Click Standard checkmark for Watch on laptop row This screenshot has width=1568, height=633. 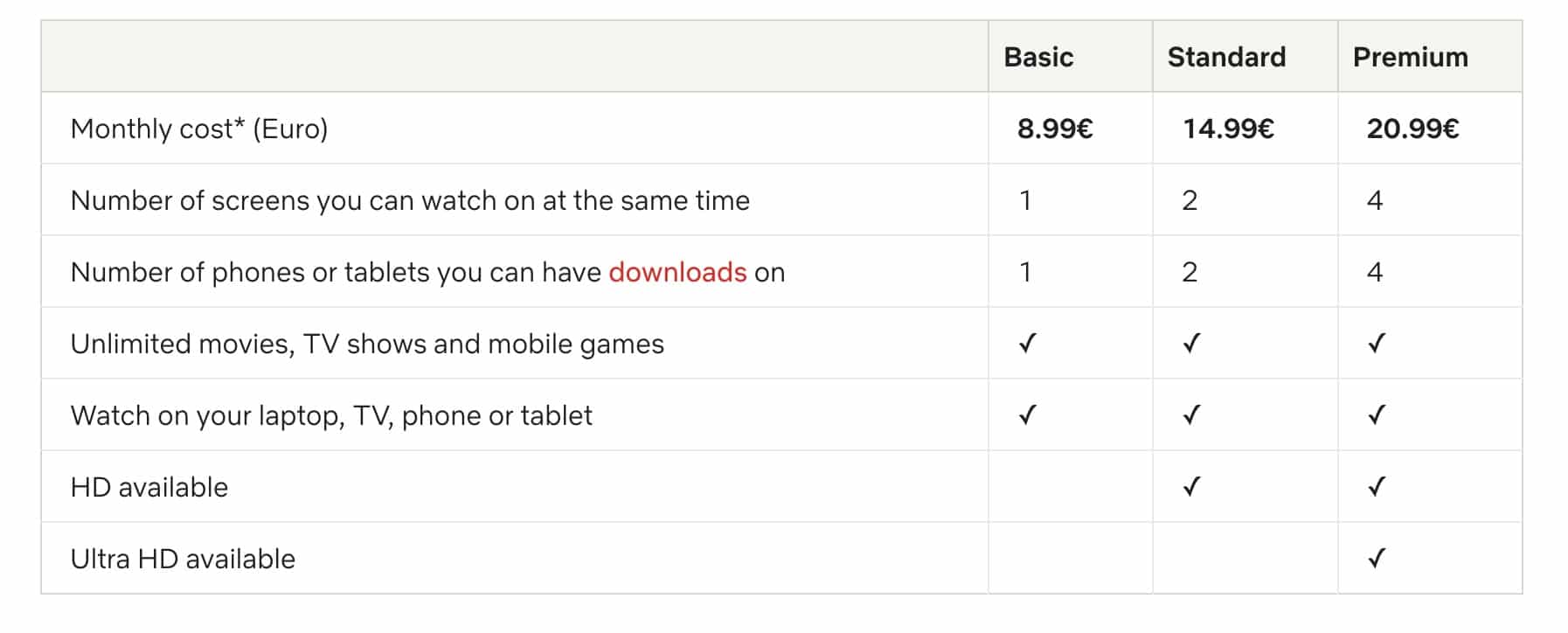click(x=1191, y=415)
